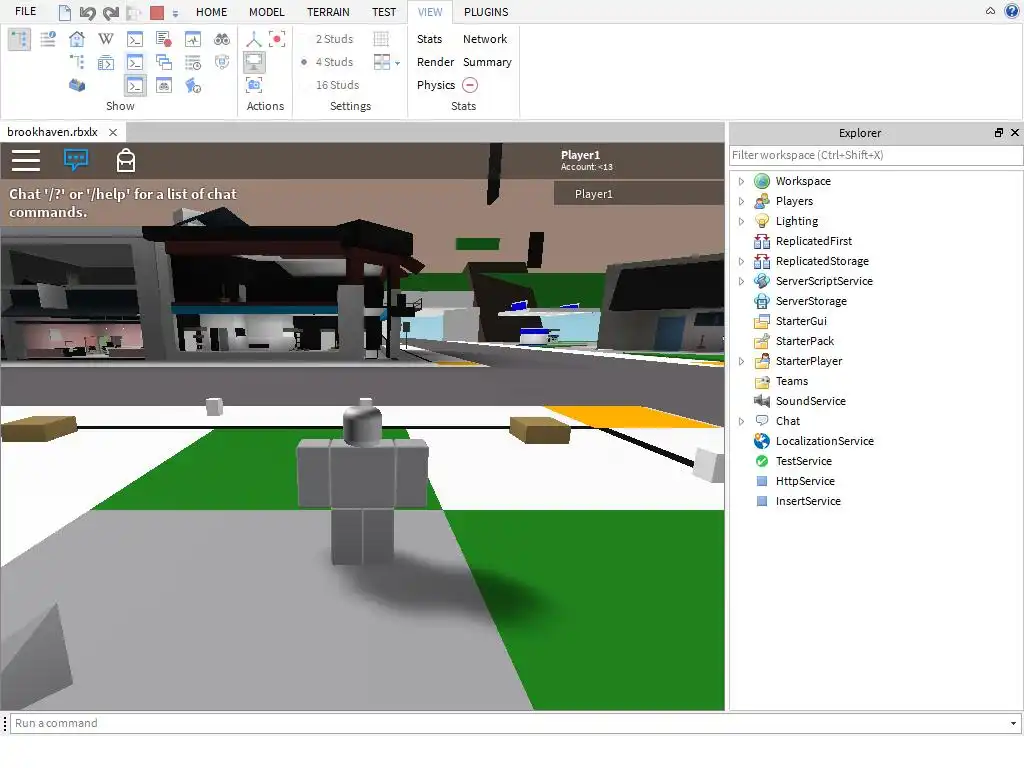Click the Redo arrow

(111, 12)
